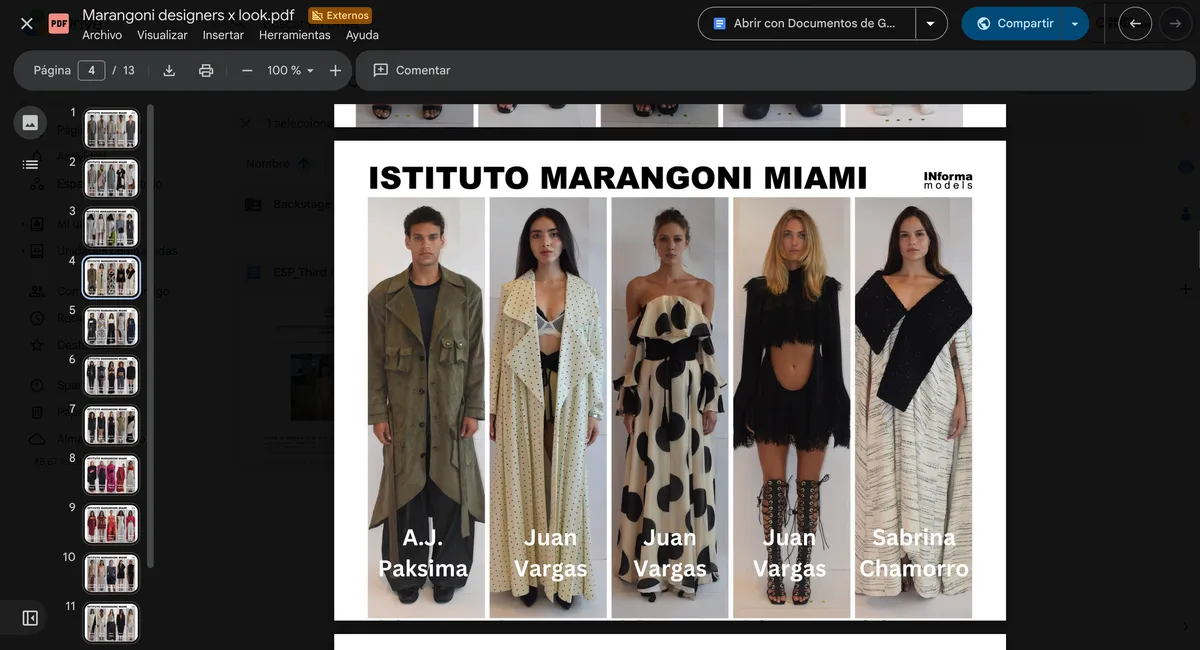Screen dimensions: 1200x650
Task: Click the A.J. Paksima model photo
Action: tap(426, 407)
